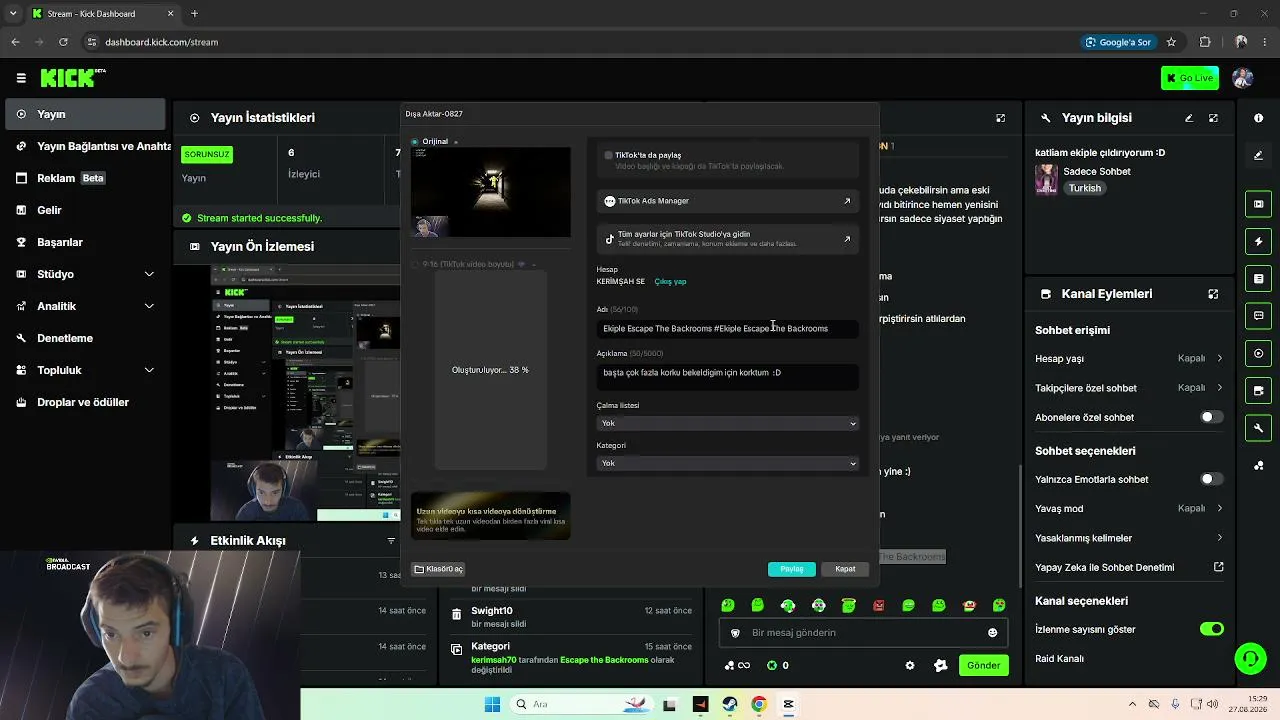Click the user avatar in Kick header

[x=1243, y=78]
